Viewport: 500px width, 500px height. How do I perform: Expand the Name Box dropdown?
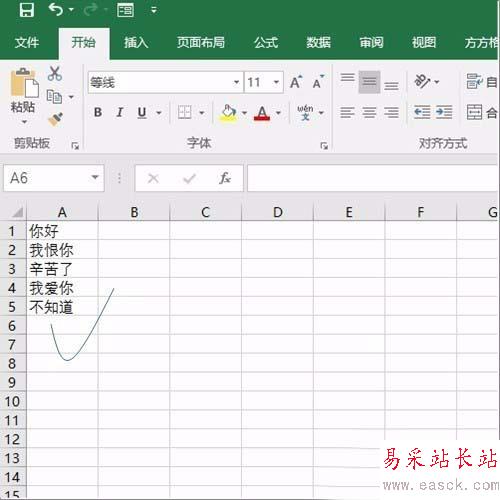(x=95, y=177)
